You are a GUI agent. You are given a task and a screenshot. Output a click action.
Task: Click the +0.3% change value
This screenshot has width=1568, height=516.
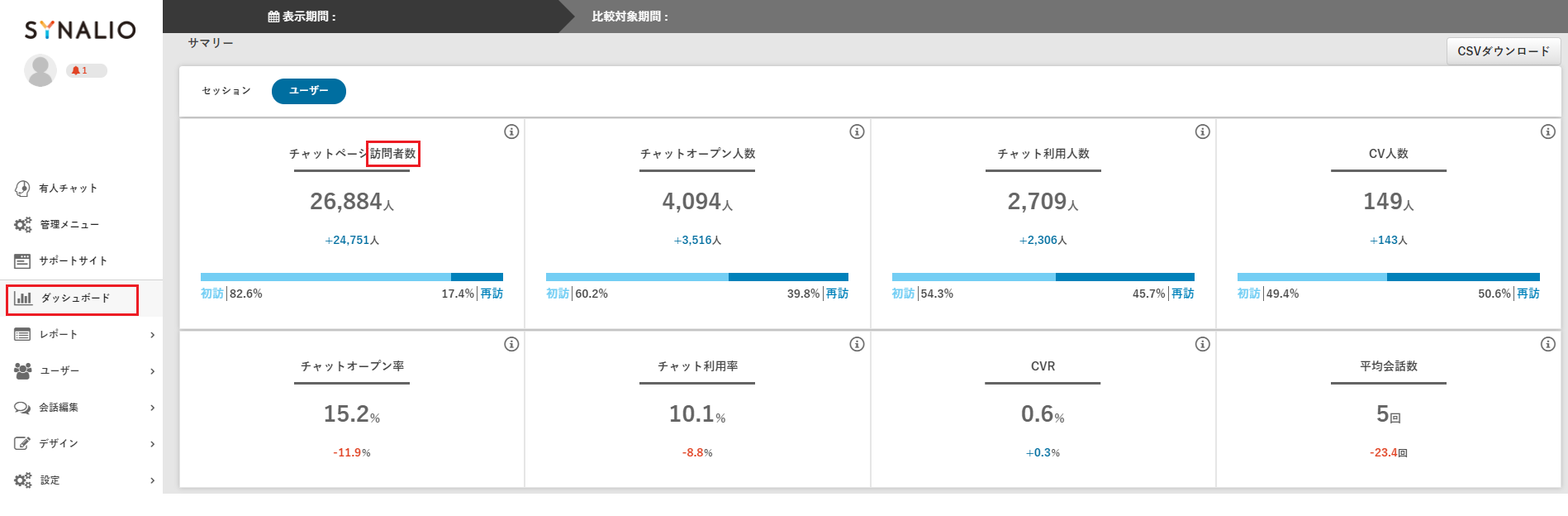coord(1043,453)
